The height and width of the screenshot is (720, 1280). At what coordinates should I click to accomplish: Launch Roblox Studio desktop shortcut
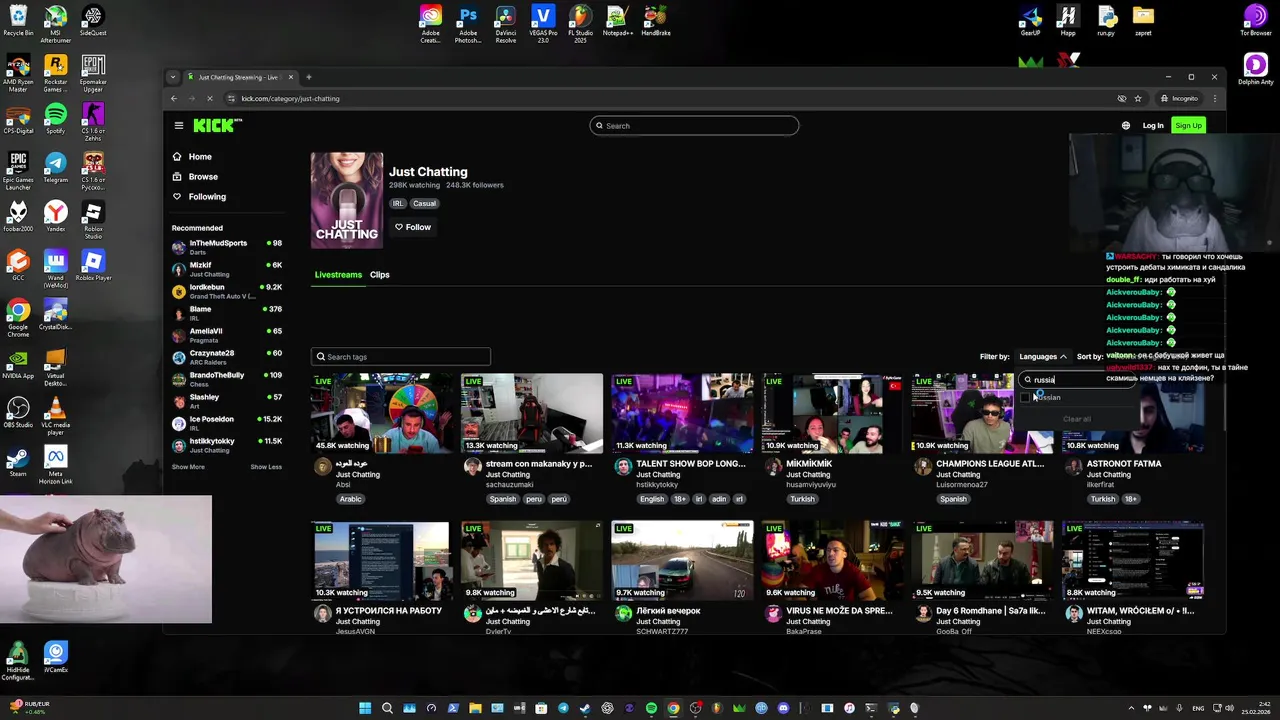pos(93,217)
